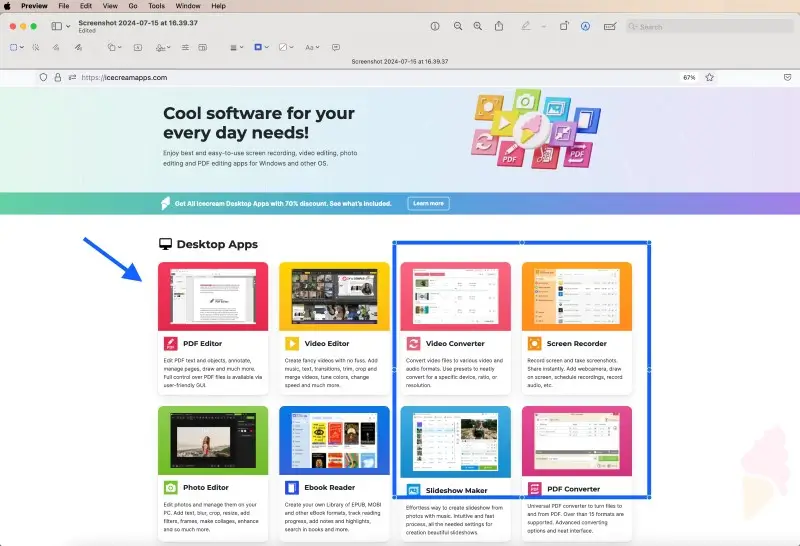Click the Ebook Reader title link

(329, 487)
